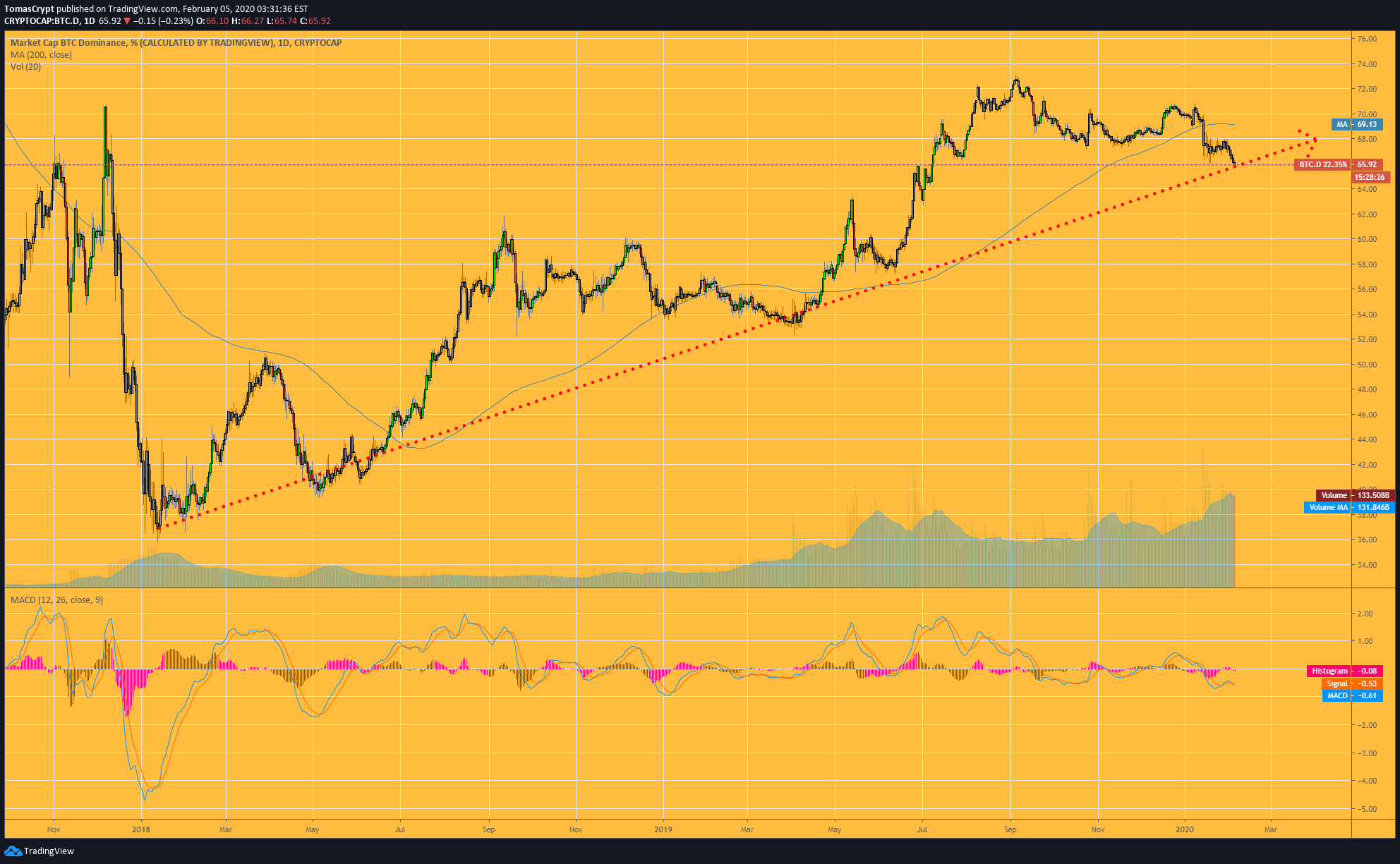Click the Volume MA 131.846B label
The height and width of the screenshot is (864, 1400).
(1349, 507)
